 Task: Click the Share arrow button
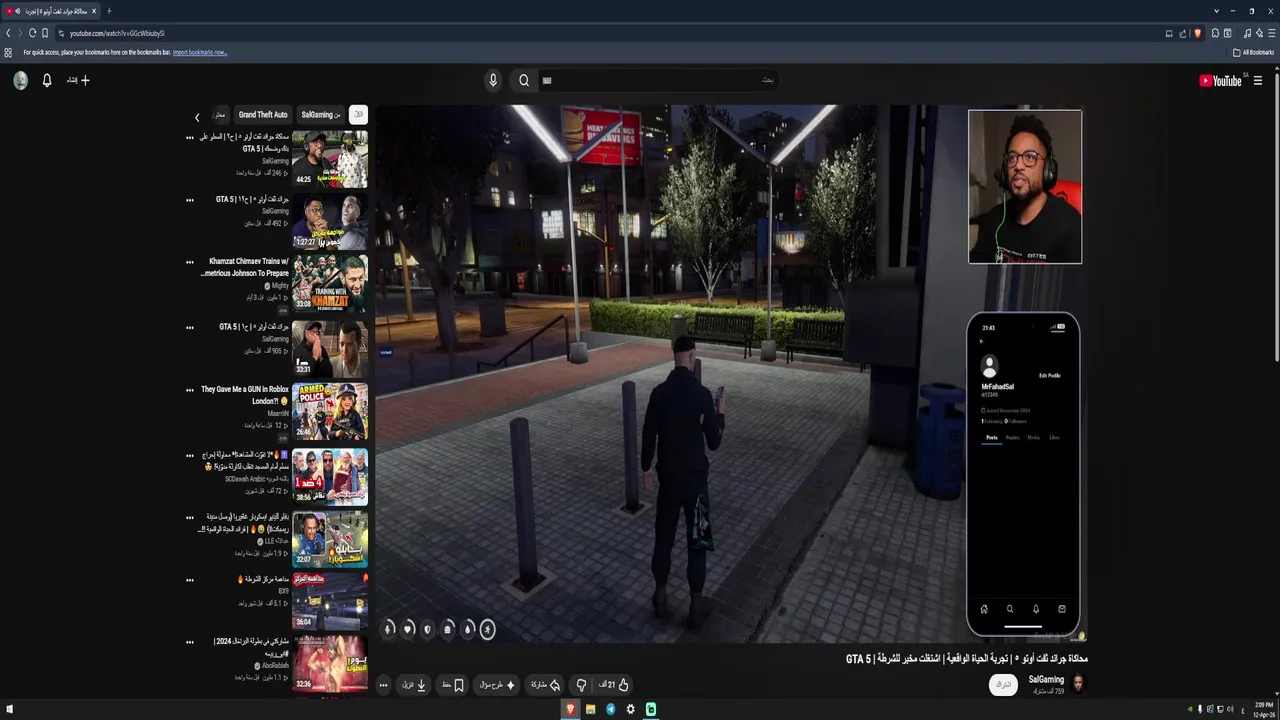coord(545,685)
